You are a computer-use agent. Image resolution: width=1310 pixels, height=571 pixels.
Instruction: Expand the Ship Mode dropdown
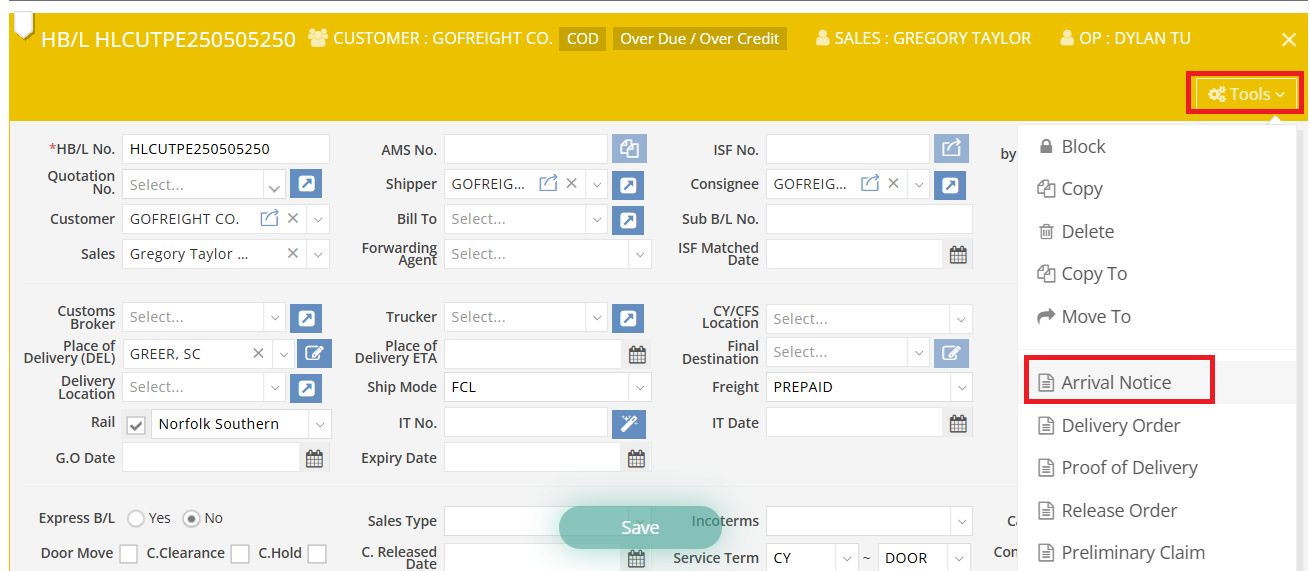click(548, 387)
